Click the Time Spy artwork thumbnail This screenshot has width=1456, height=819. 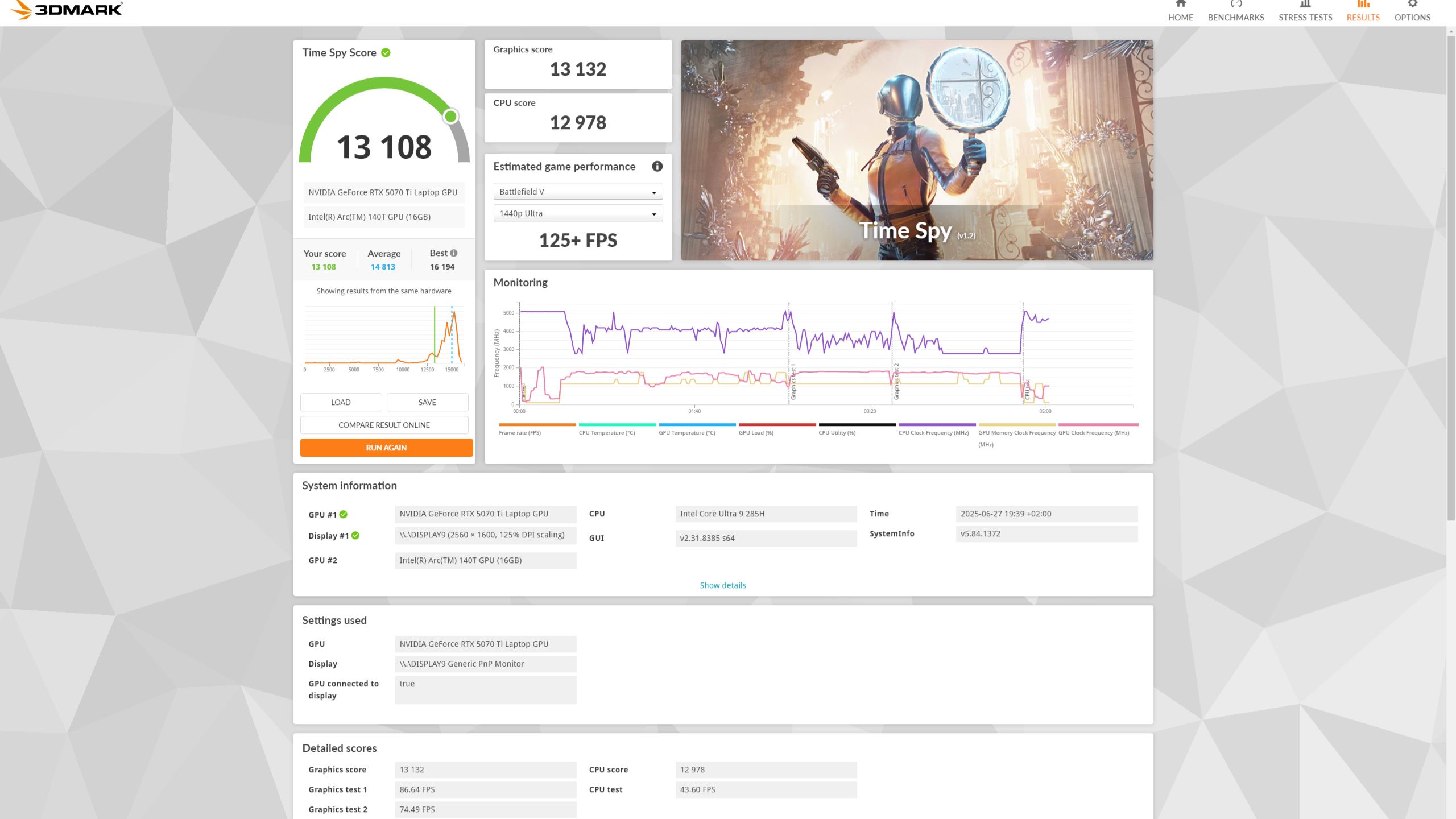point(917,150)
